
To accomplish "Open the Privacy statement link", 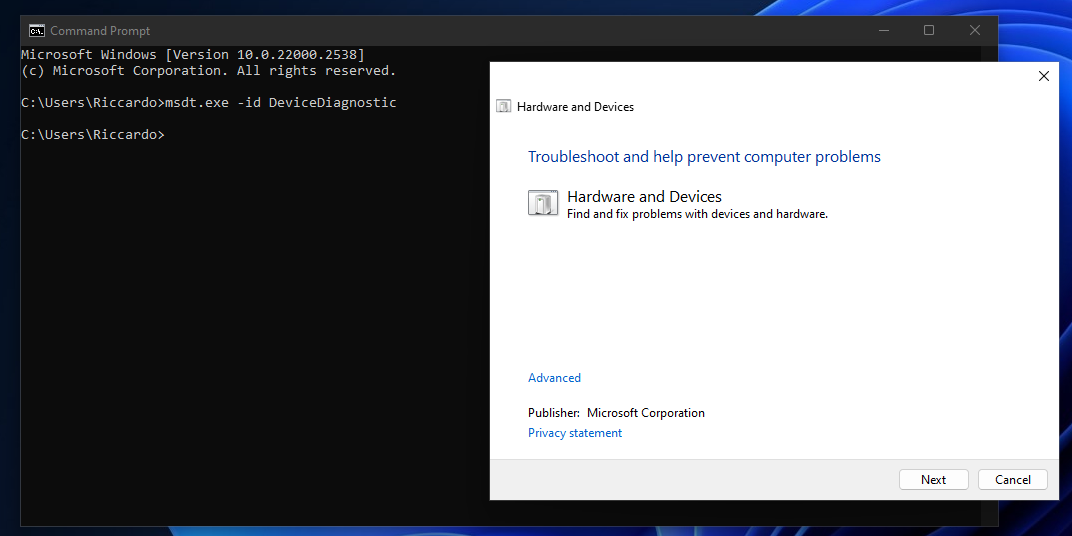I will [x=575, y=433].
